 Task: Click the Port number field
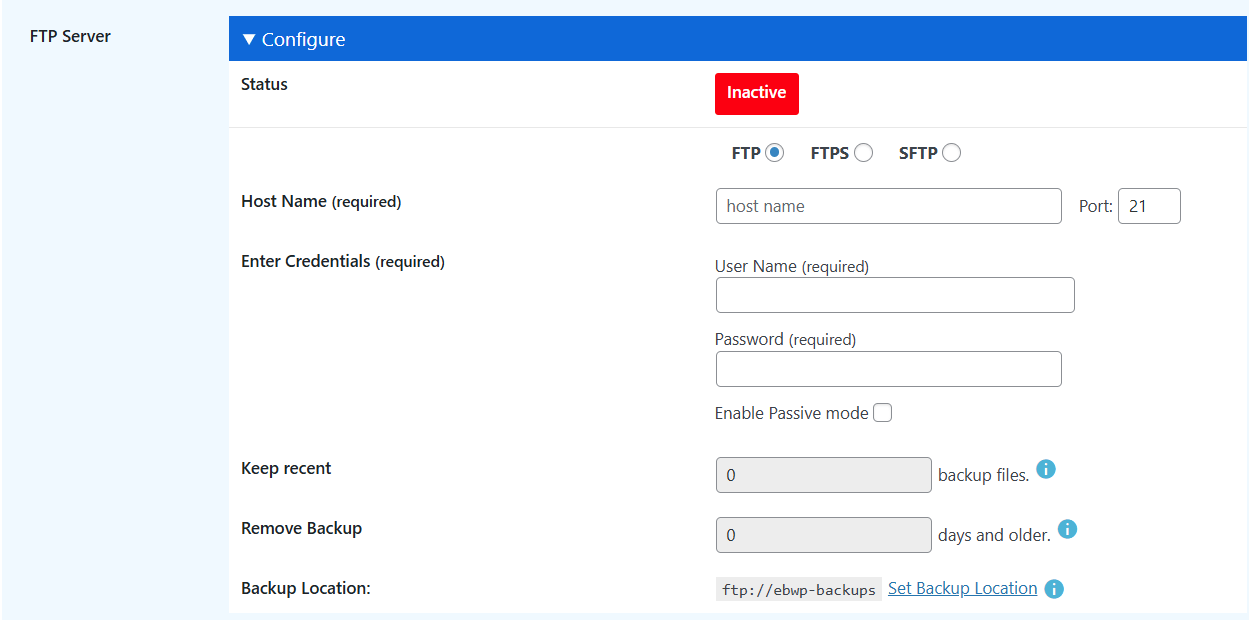pos(1149,206)
